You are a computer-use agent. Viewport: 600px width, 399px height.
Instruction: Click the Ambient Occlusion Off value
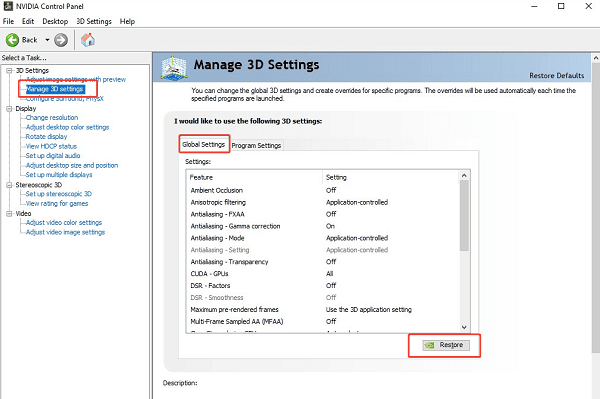pyautogui.click(x=331, y=190)
